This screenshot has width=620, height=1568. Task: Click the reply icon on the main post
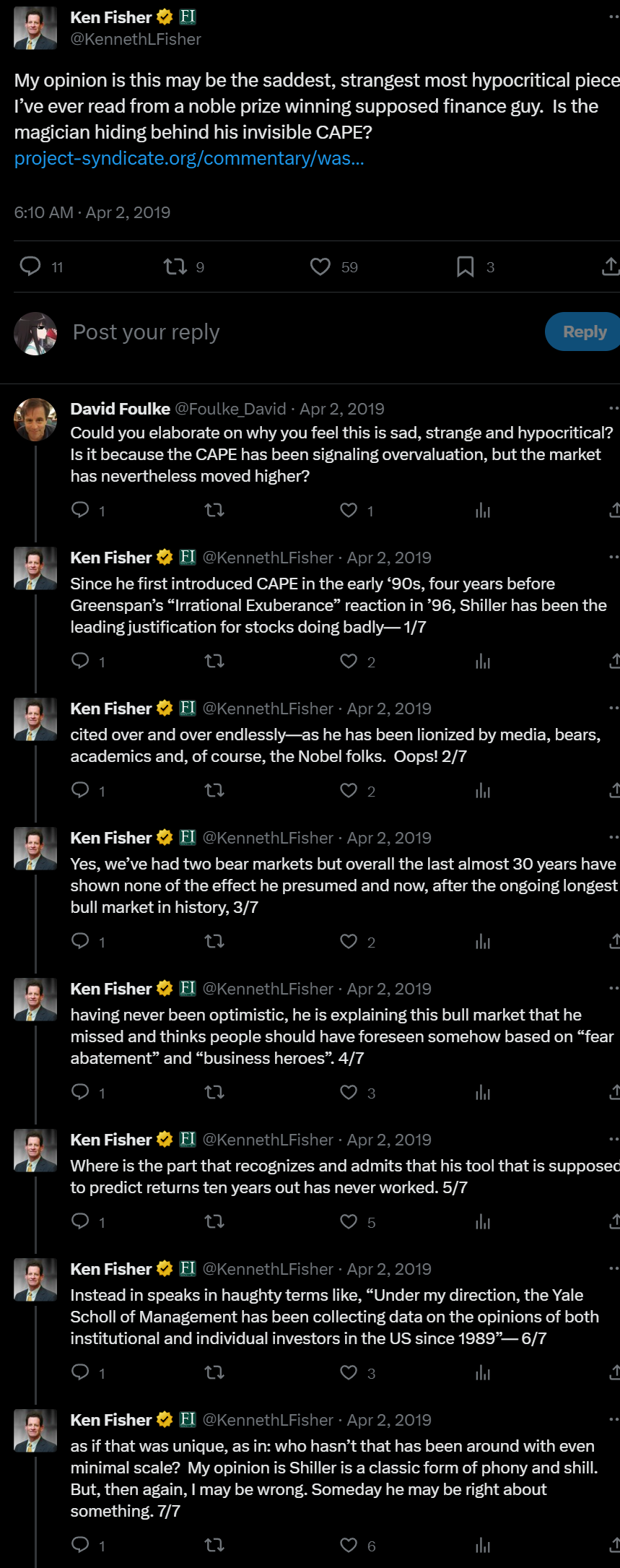coord(30,267)
